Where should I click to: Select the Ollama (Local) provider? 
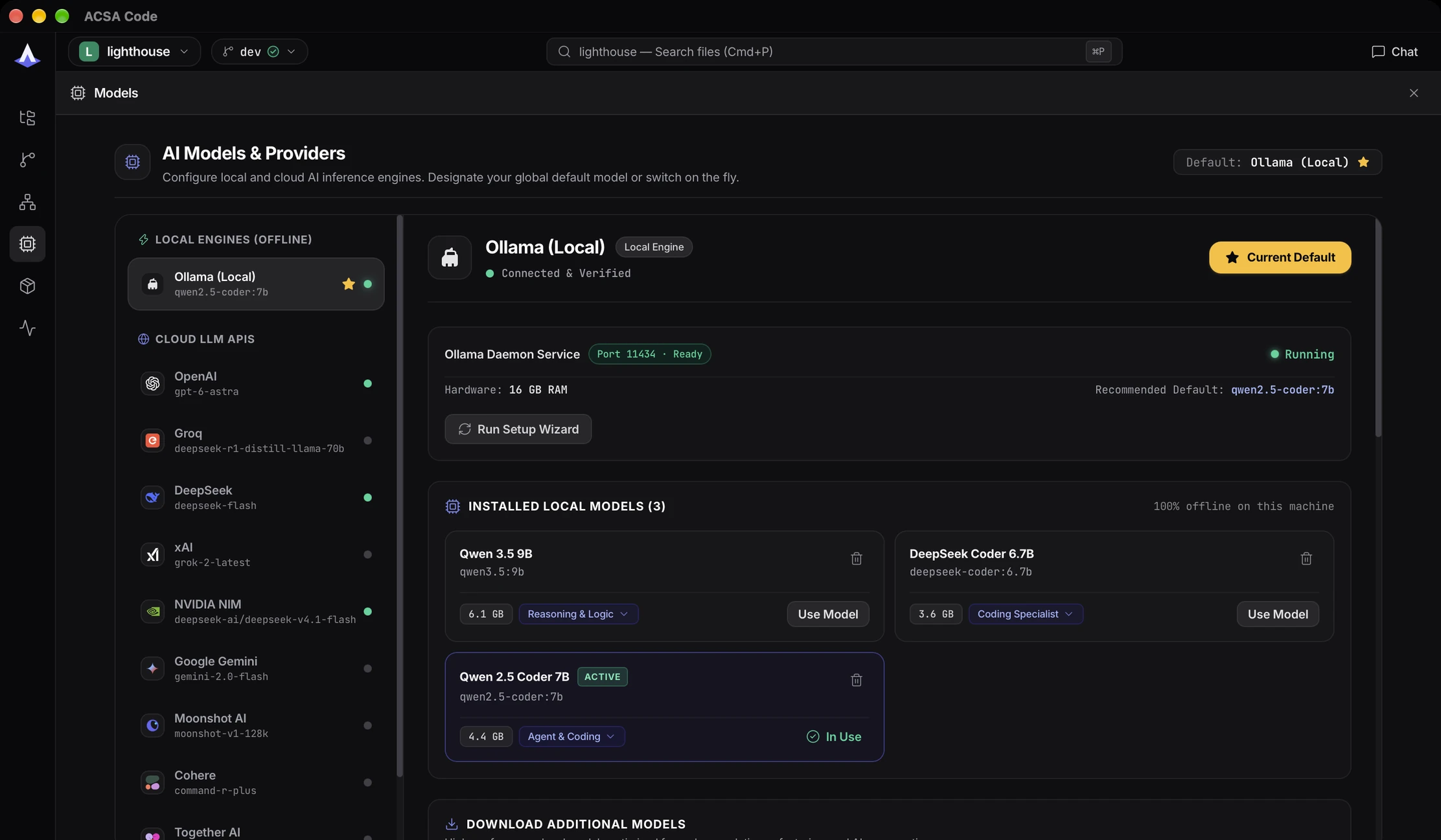pyautogui.click(x=256, y=284)
